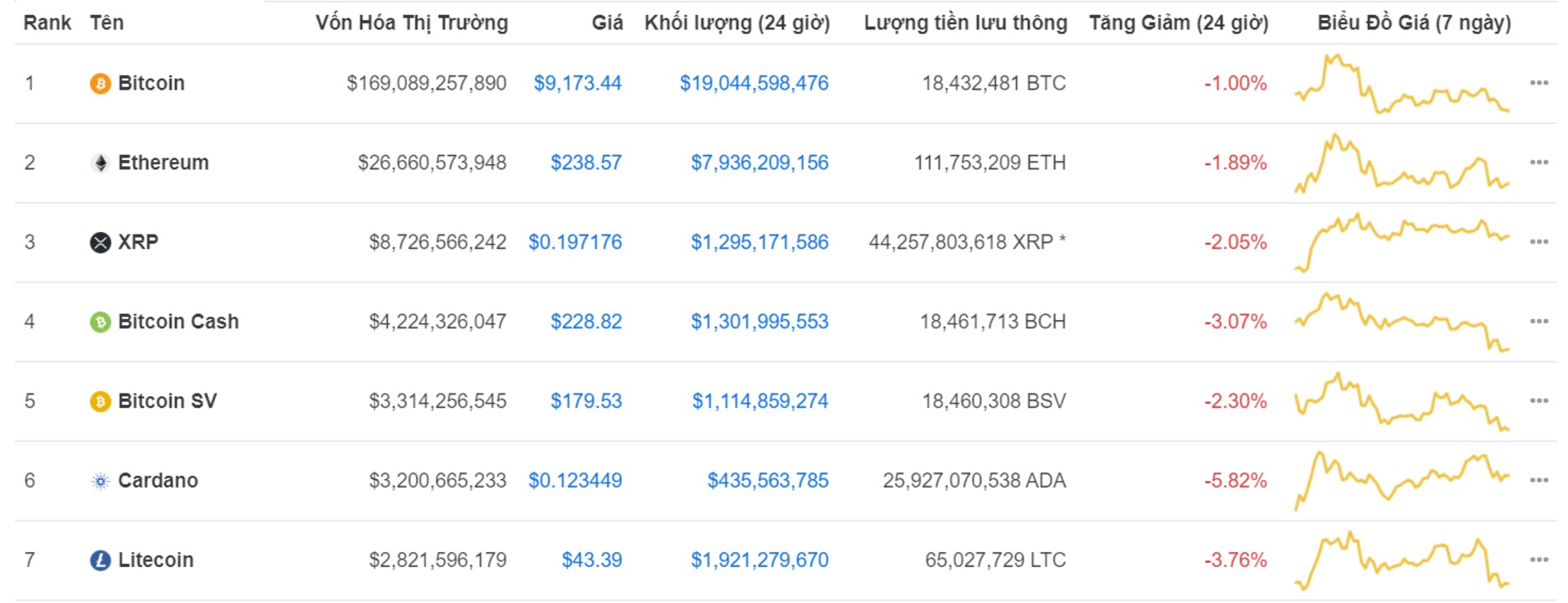Viewport: 1568px width, 603px height.
Task: Sort by Tăng Giảm (24 giờ) header
Action: [x=1179, y=23]
